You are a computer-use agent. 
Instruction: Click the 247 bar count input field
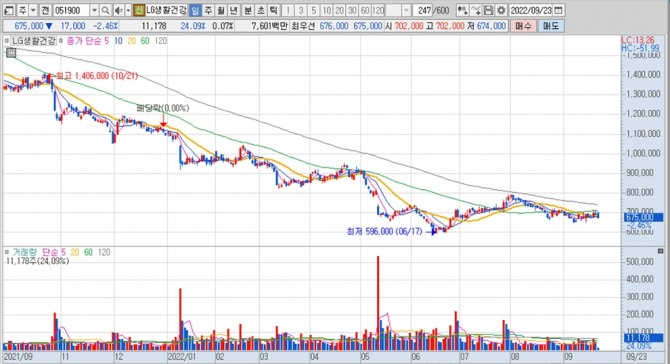[423, 10]
